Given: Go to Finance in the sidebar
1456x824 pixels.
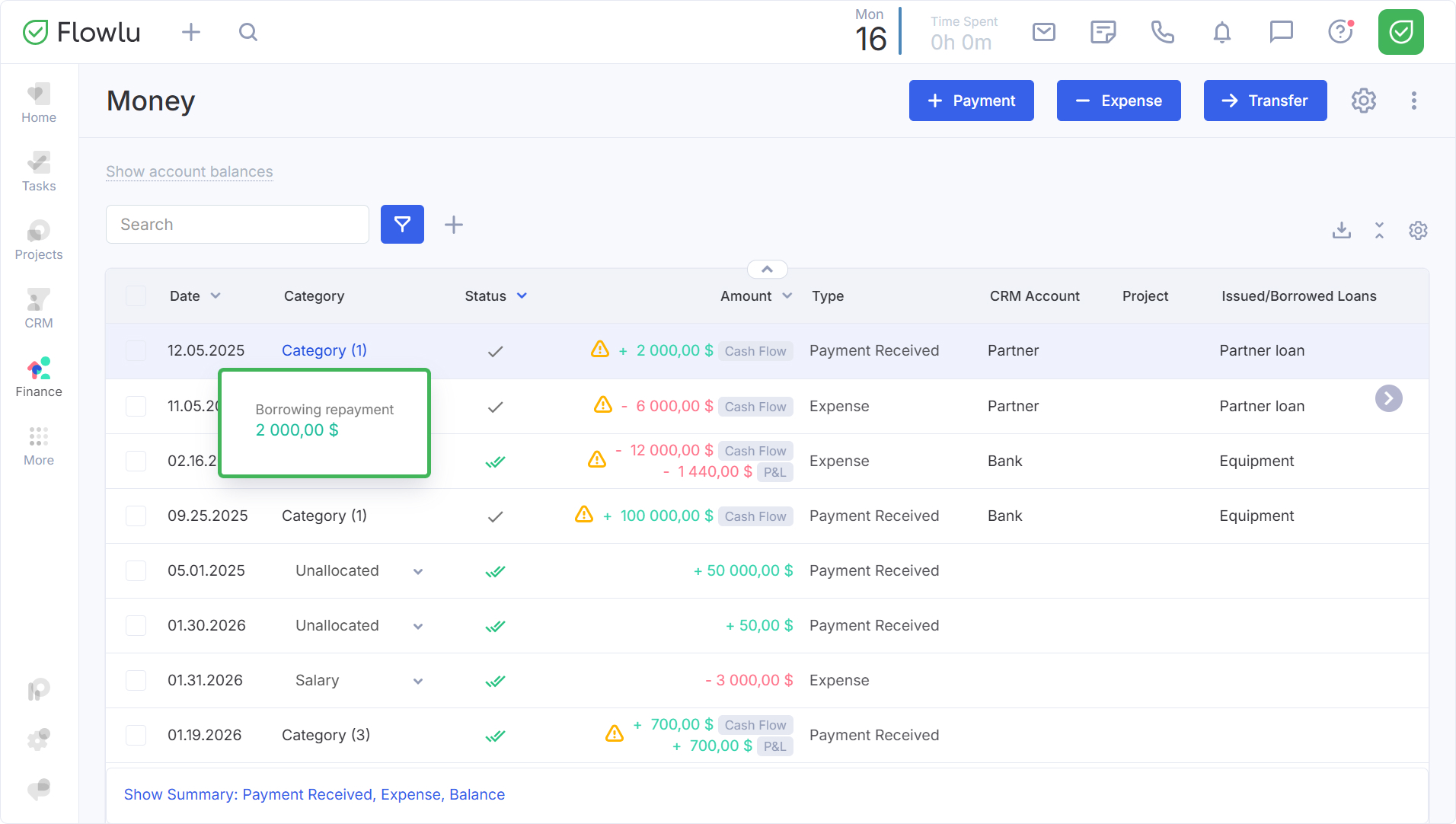Looking at the screenshot, I should click(39, 378).
